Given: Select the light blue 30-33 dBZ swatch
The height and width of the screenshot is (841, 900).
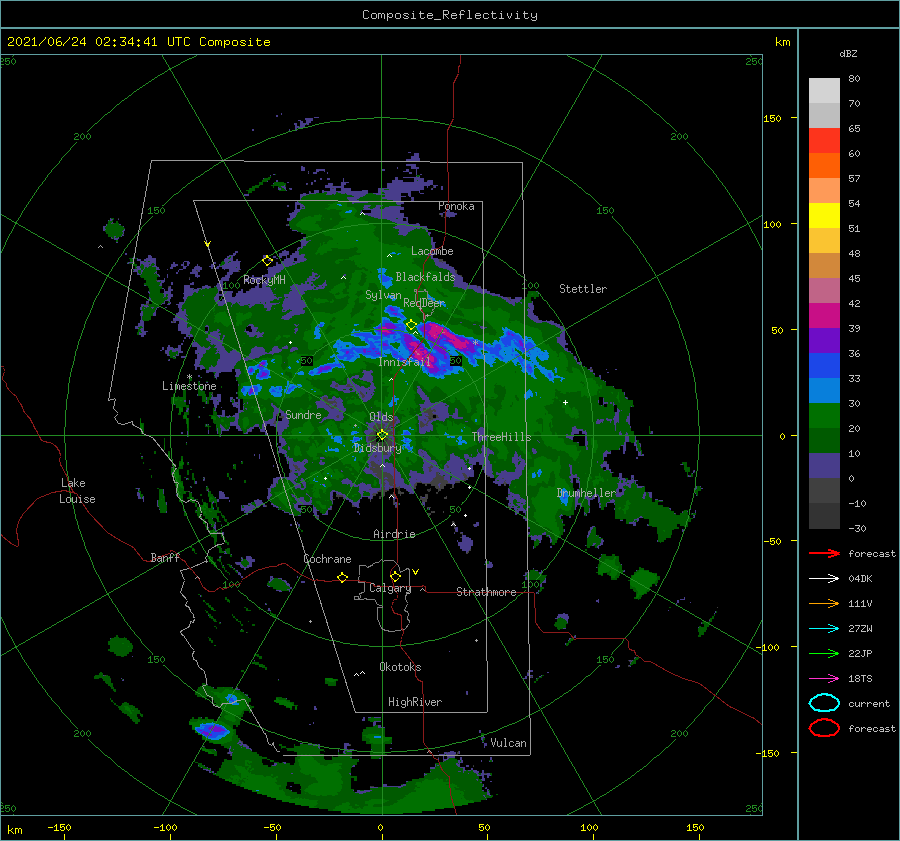Looking at the screenshot, I should (x=824, y=390).
